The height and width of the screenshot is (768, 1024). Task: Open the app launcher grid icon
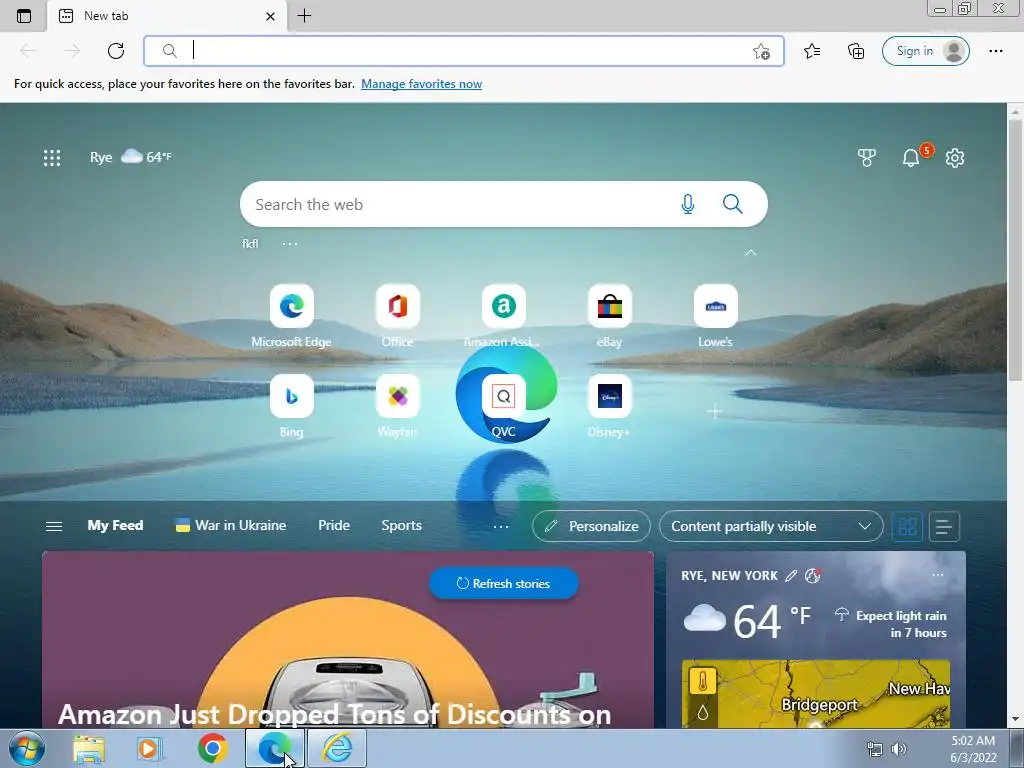pos(52,157)
